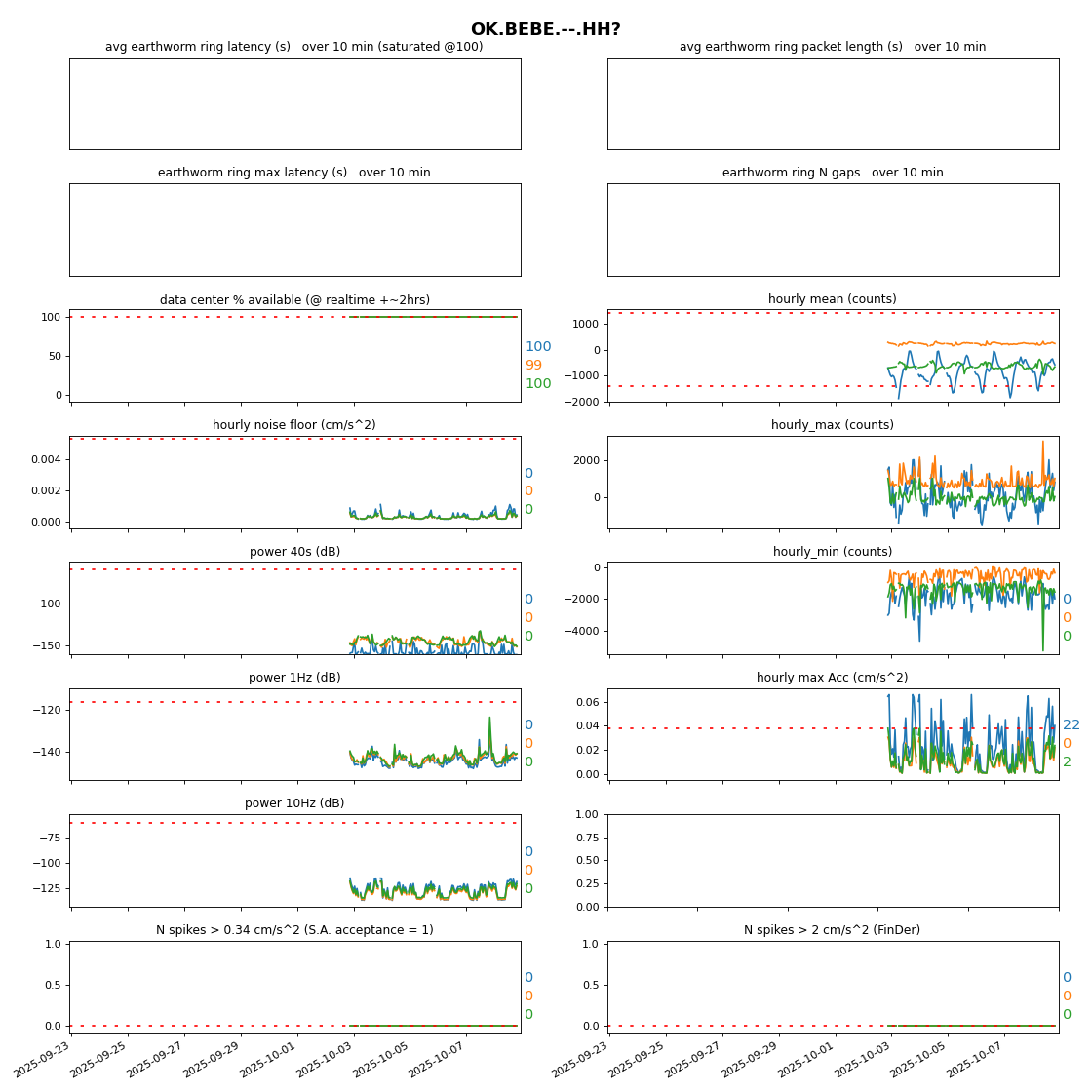Click the empty avg earthworm ring latency plot
This screenshot has width=1092, height=1092.
(294, 103)
